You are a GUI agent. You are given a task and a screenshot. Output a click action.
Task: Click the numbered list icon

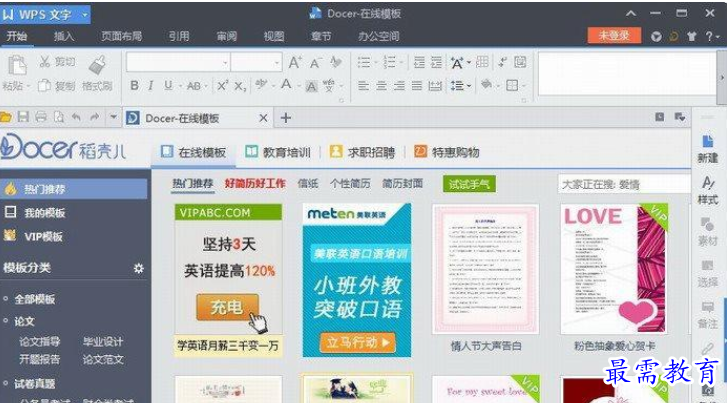pyautogui.click(x=389, y=62)
